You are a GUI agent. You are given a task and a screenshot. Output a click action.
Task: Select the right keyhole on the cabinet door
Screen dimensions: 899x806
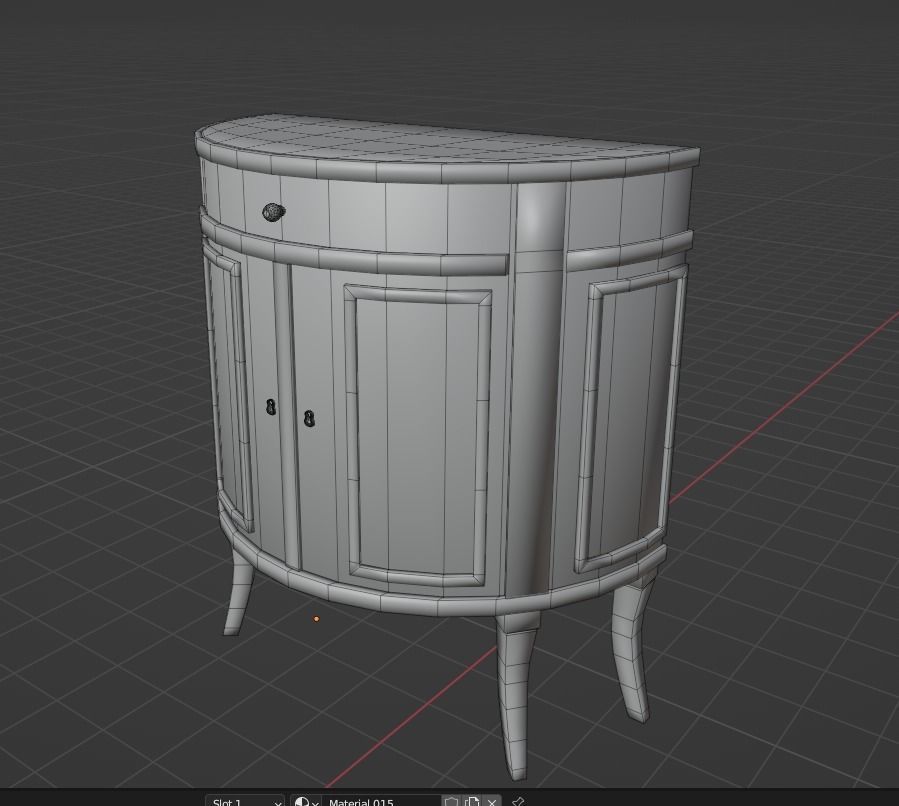coord(309,418)
